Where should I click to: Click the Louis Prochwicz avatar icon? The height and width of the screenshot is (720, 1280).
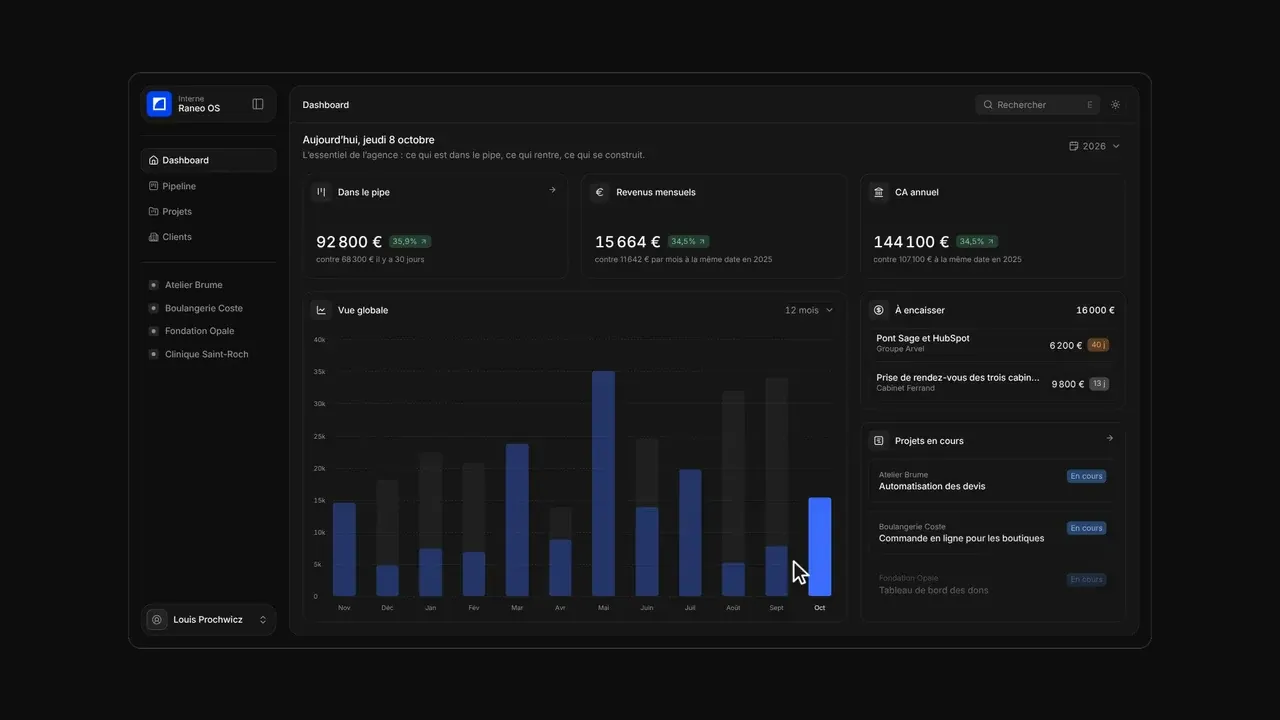click(157, 620)
